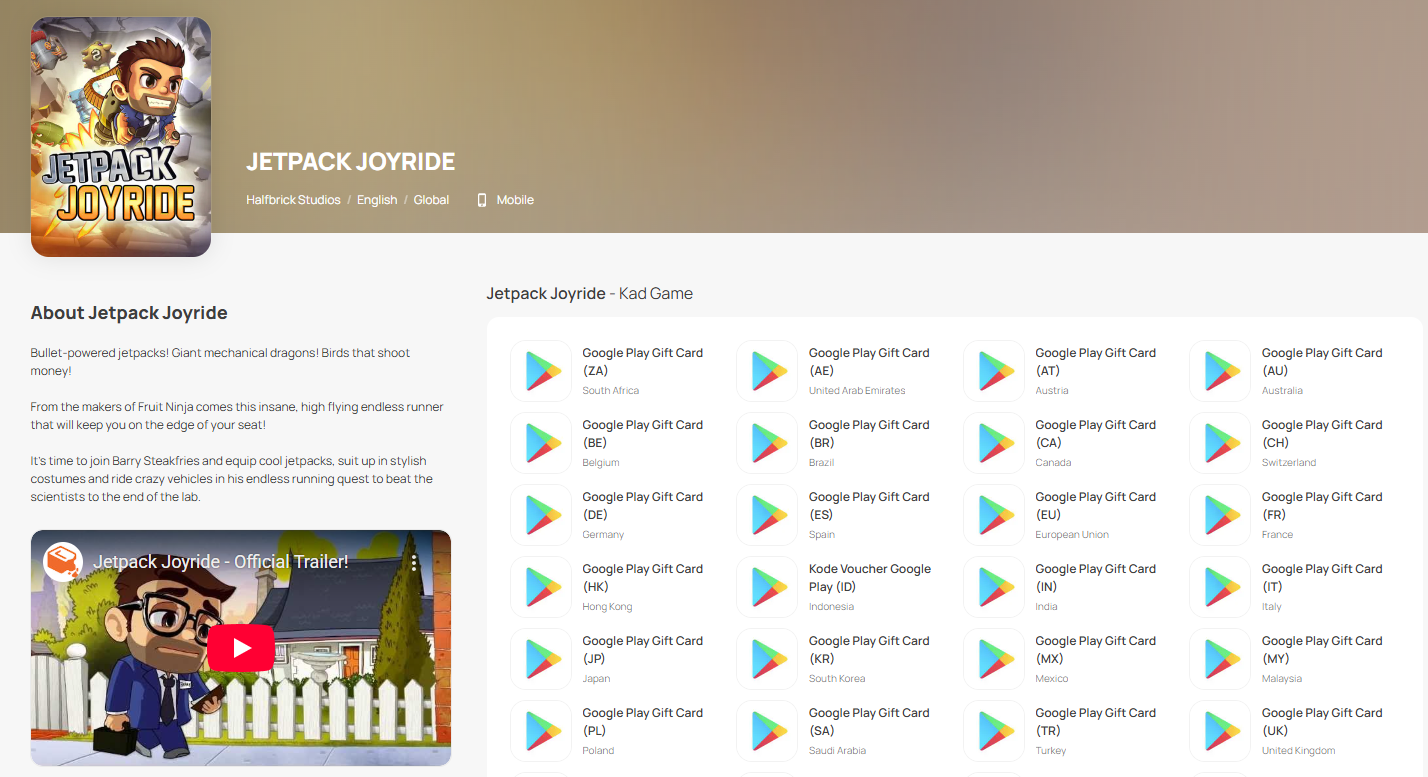
Task: Select Google Play Gift Card (CA) Canada
Action: tap(1095, 434)
